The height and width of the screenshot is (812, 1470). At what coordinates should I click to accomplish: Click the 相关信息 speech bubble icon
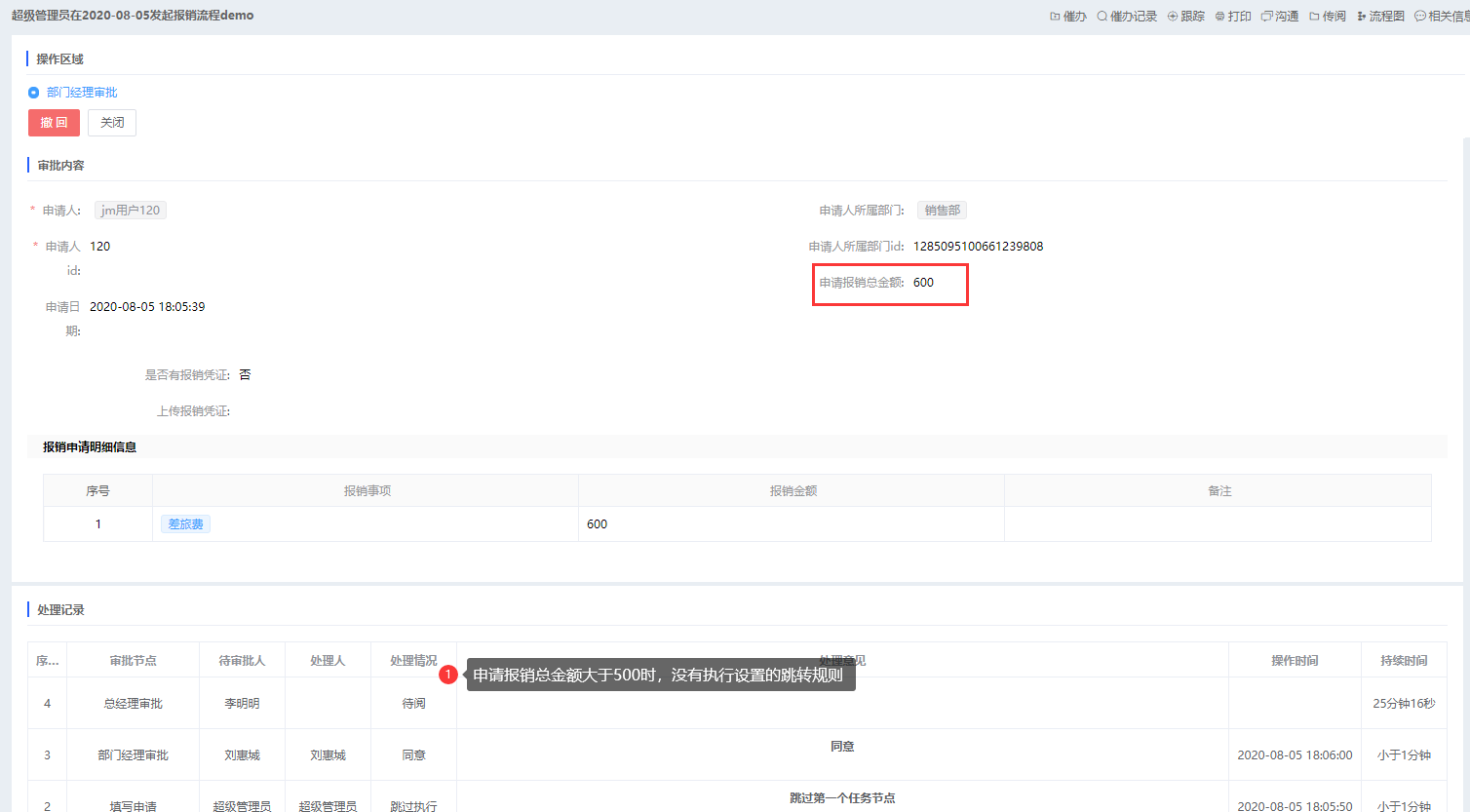[x=1420, y=17]
